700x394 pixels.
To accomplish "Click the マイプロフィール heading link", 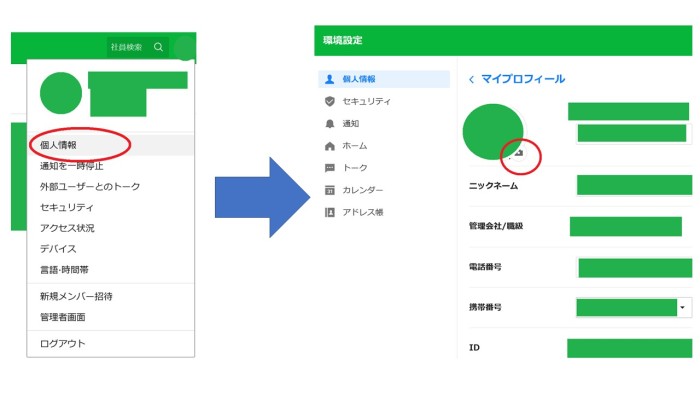I will pos(523,79).
